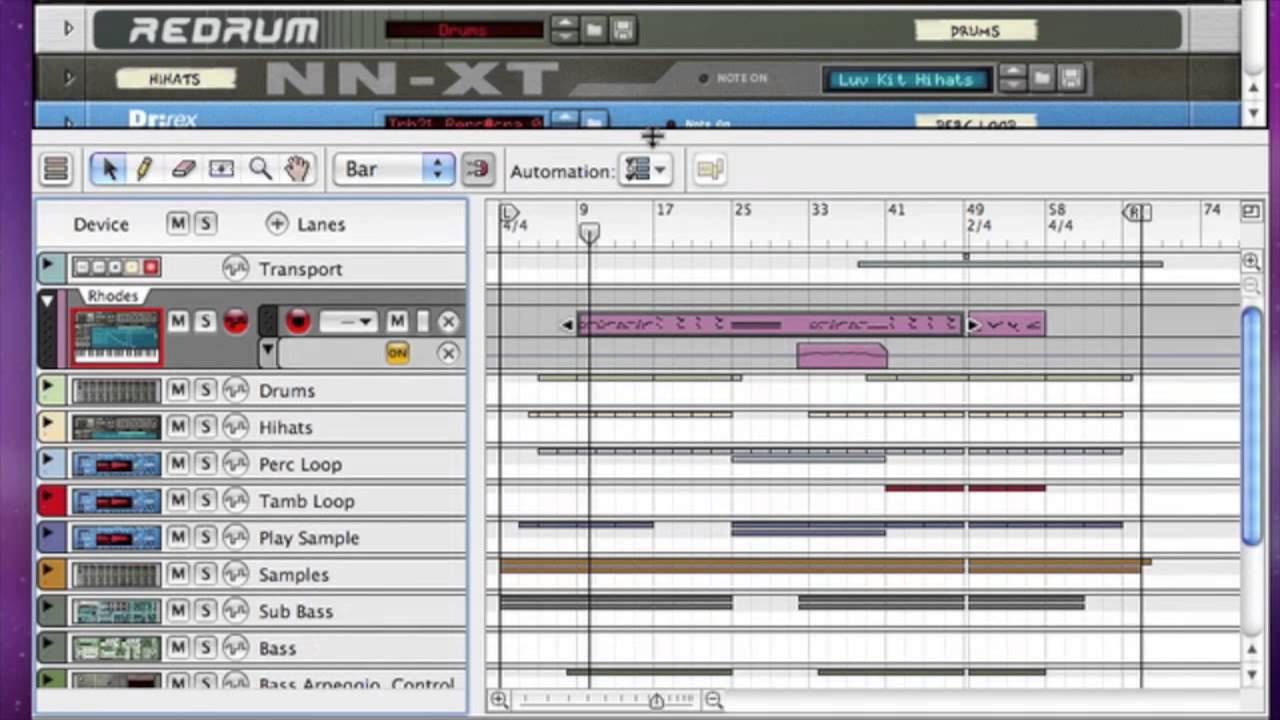Mute all tracks with header M
The image size is (1280, 720).
177,223
